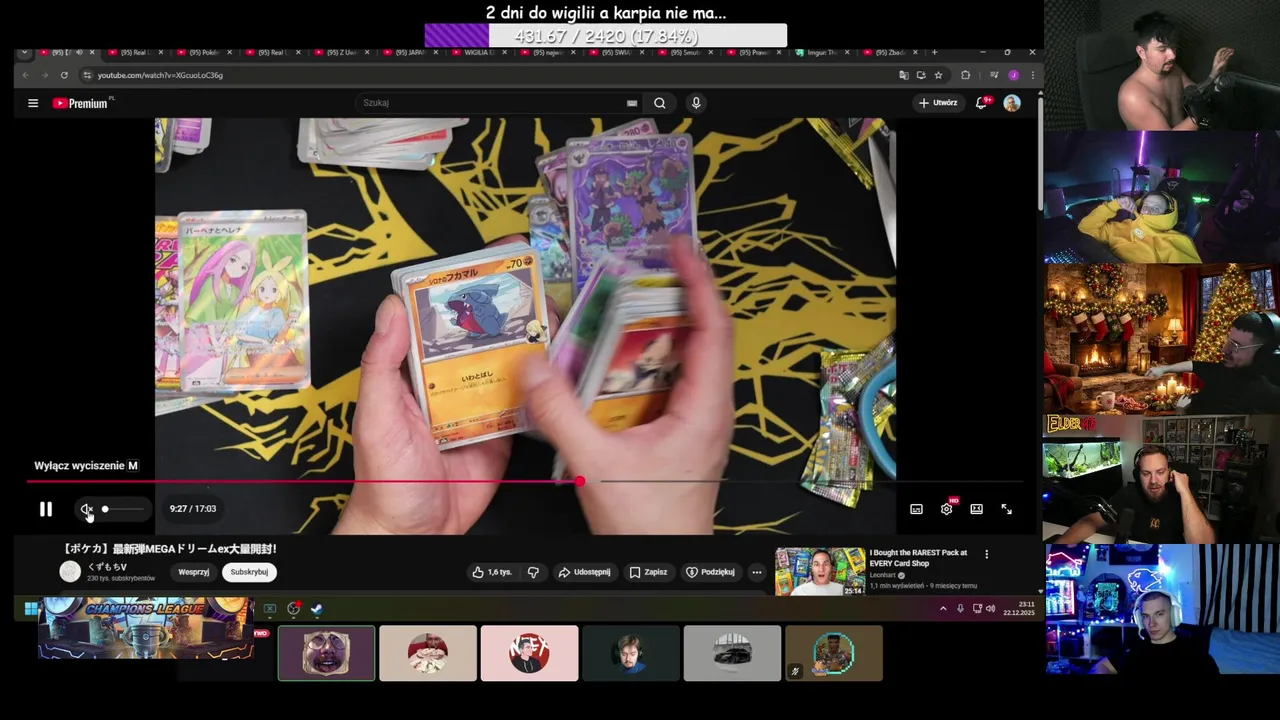The height and width of the screenshot is (720, 1280).
Task: Open the くずもちV channel avatar
Action: 70,571
